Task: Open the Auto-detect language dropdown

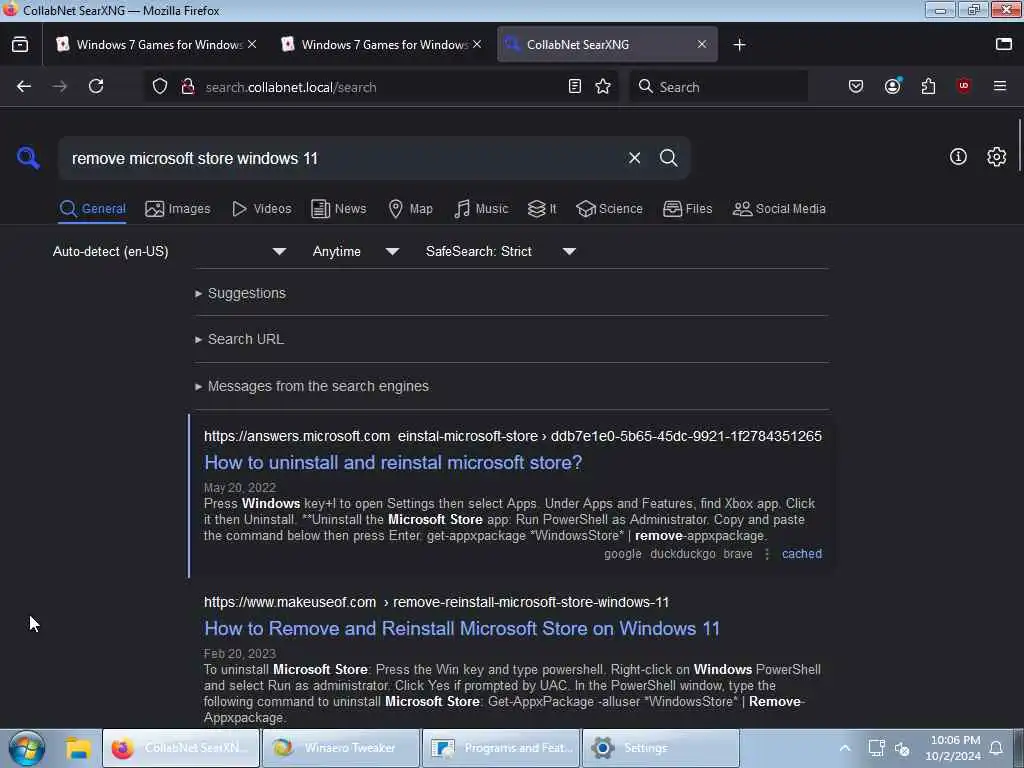Action: coord(169,251)
